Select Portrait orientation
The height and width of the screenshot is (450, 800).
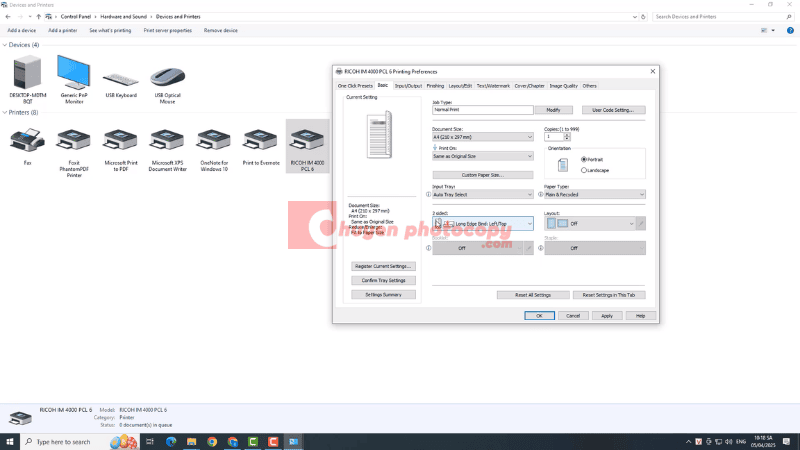tap(584, 160)
